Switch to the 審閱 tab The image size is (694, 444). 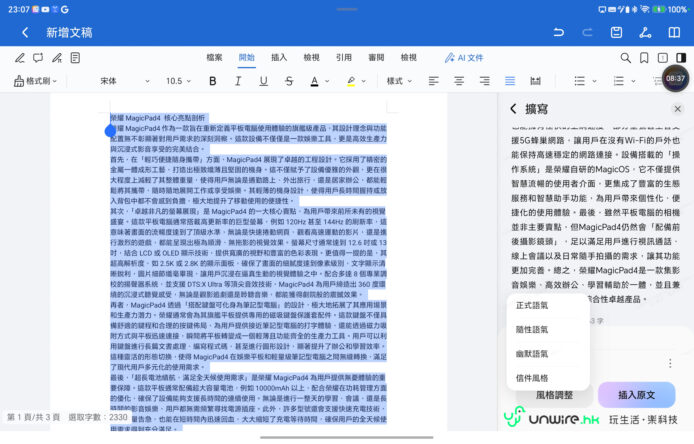coord(376,58)
